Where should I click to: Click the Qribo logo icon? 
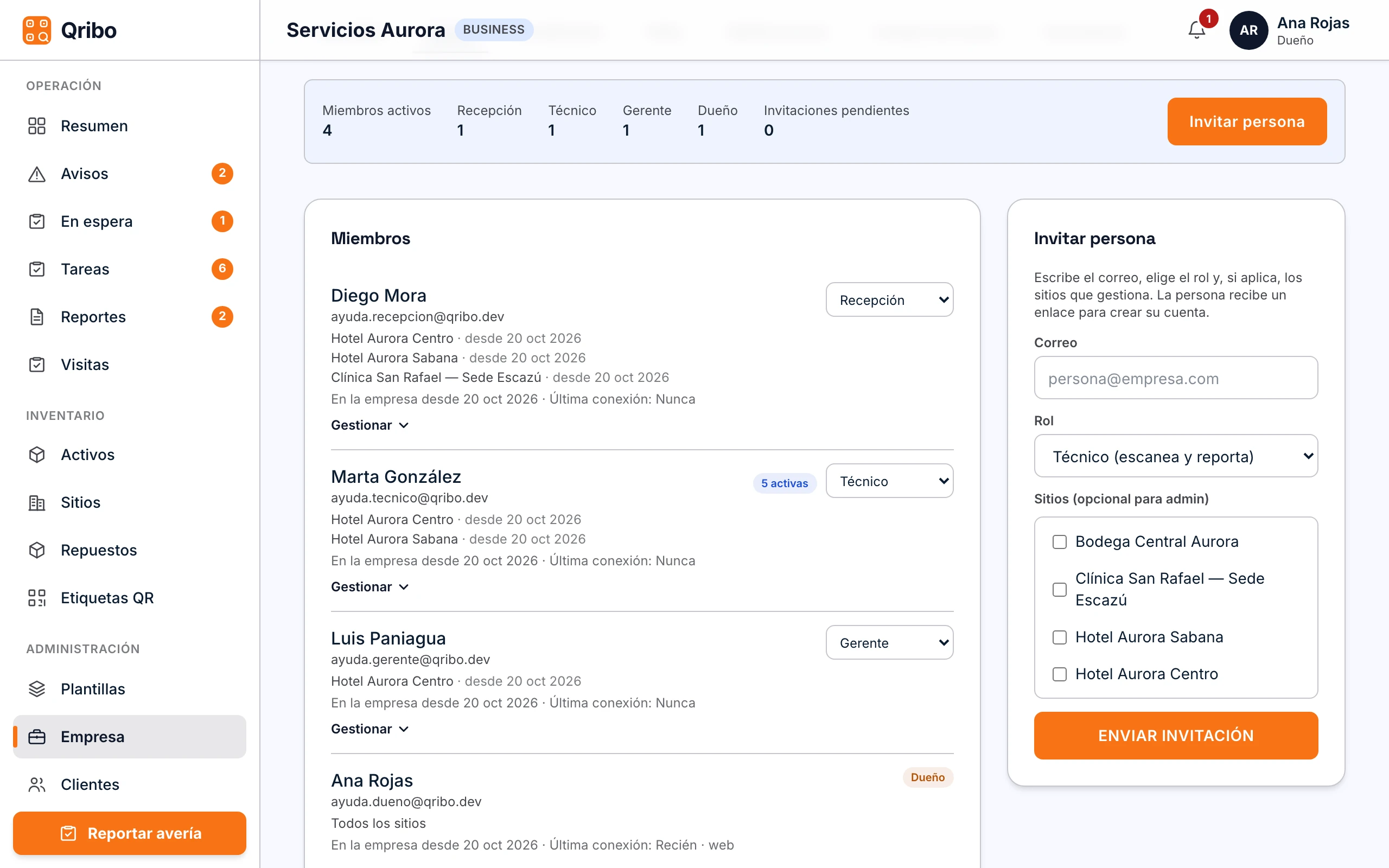pos(37,30)
